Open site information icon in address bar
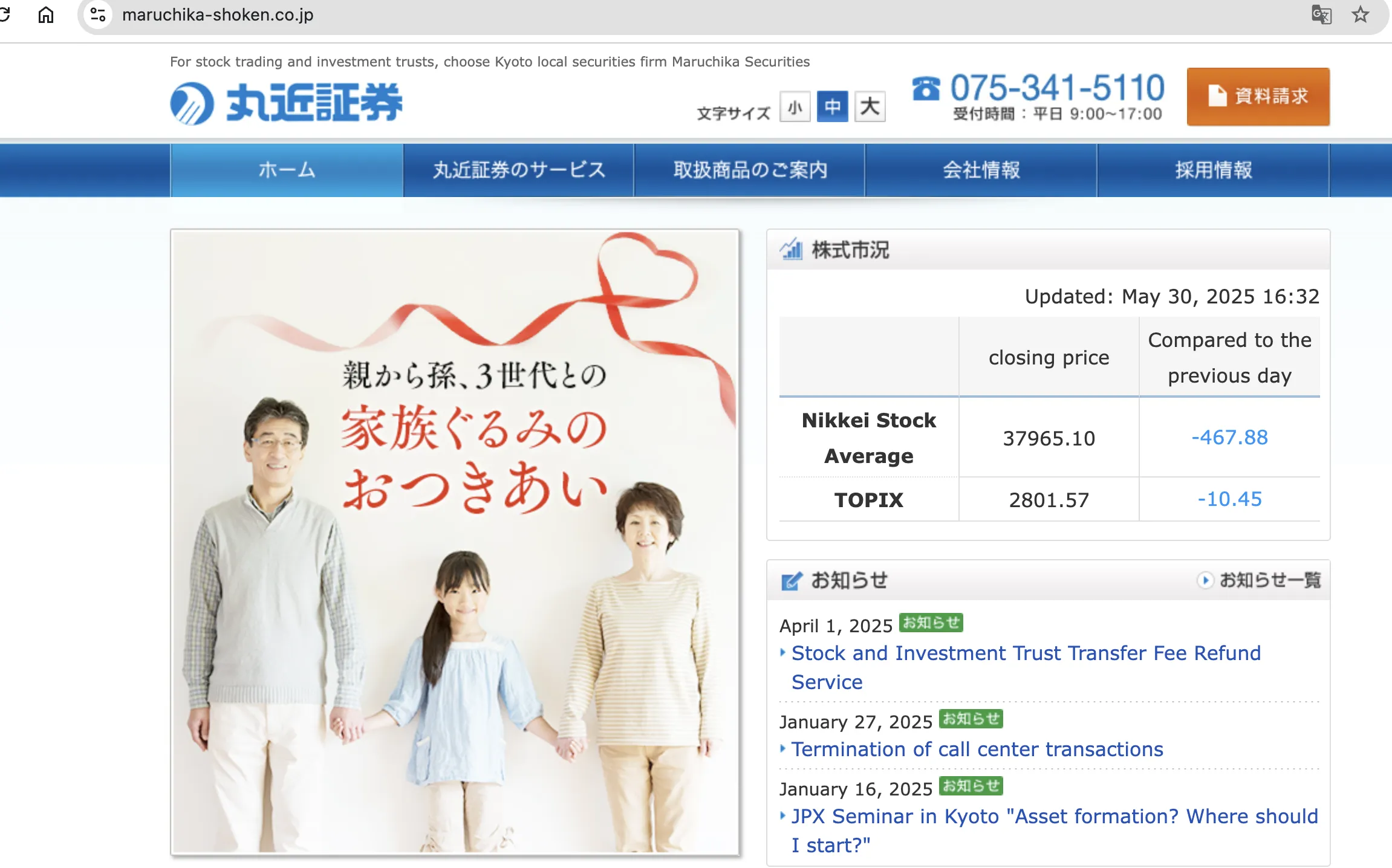The height and width of the screenshot is (868, 1392). click(x=98, y=15)
